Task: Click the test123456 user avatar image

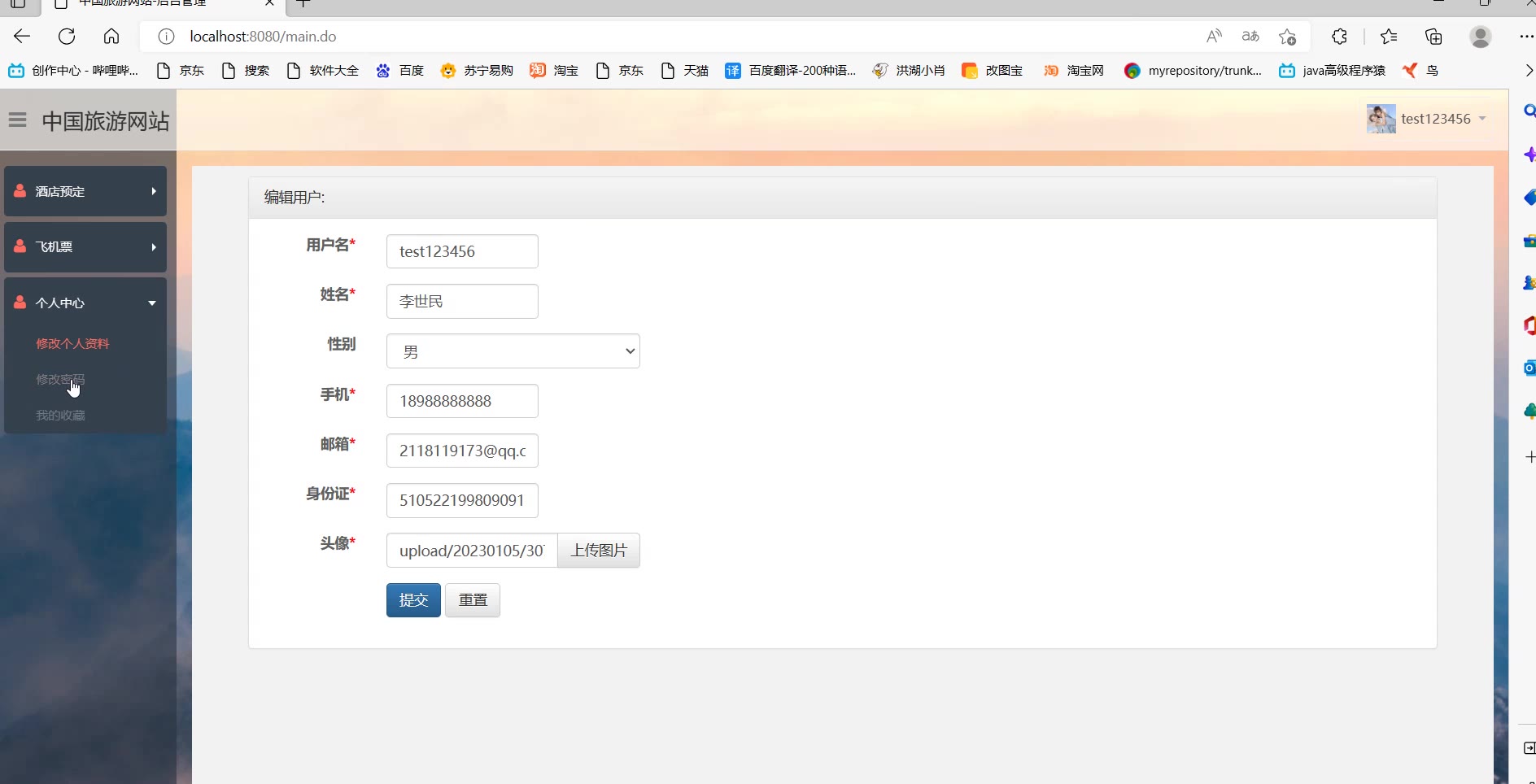Action: coord(1381,119)
